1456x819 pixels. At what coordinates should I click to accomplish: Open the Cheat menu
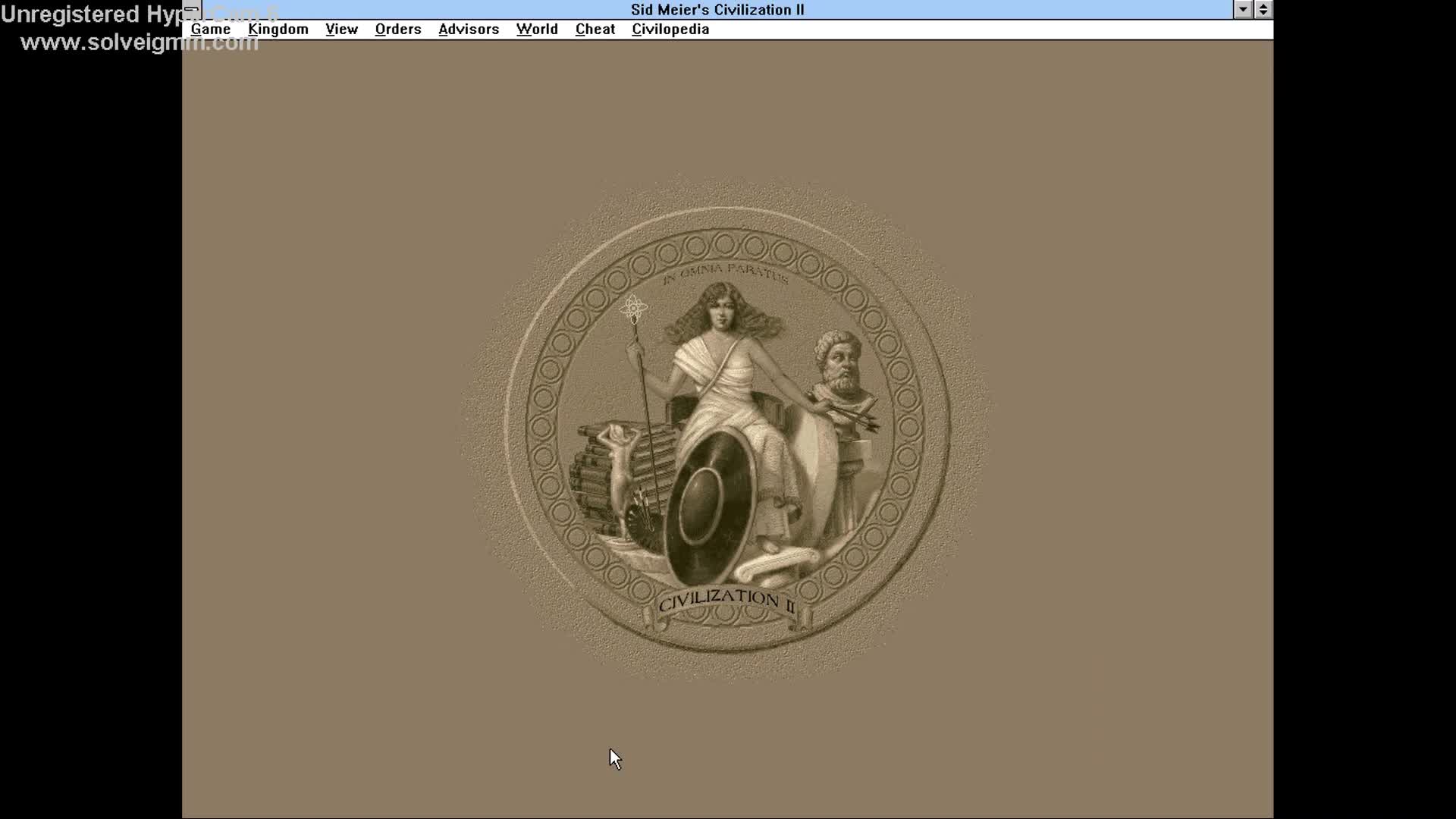pos(595,29)
